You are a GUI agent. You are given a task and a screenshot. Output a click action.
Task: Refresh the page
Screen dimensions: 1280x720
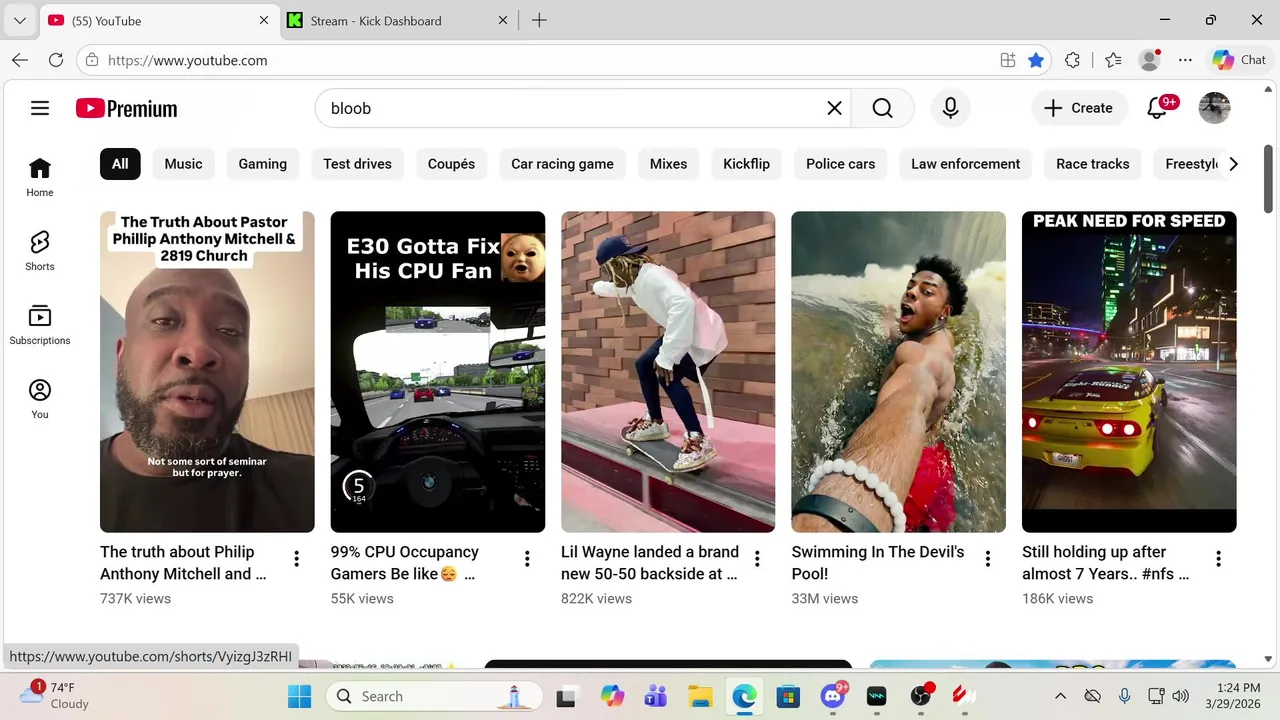(x=56, y=60)
